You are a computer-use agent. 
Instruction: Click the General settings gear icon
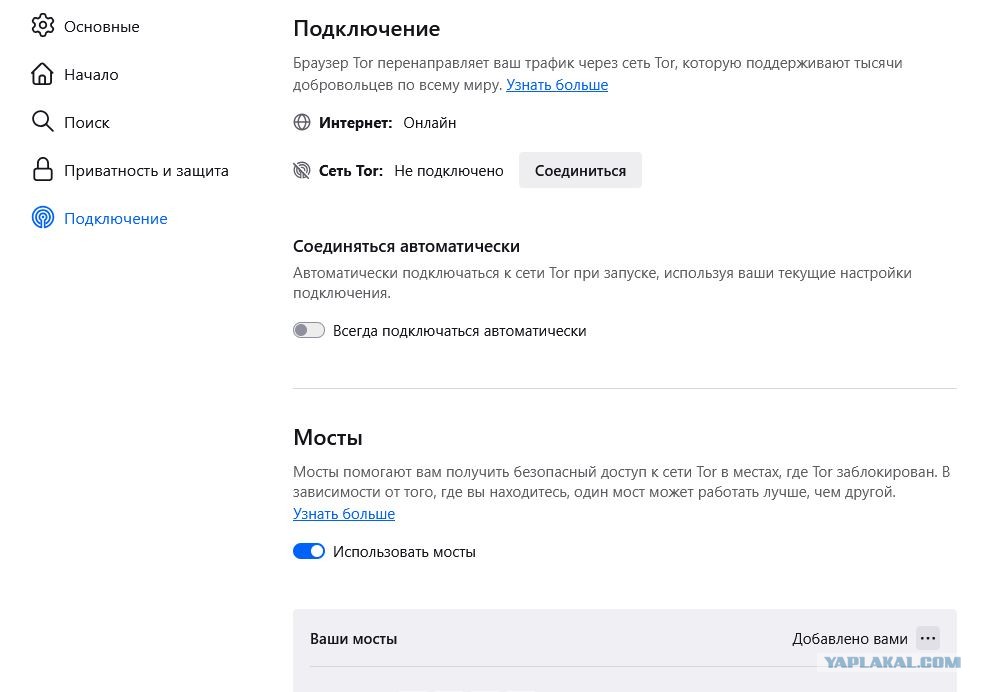(x=42, y=26)
